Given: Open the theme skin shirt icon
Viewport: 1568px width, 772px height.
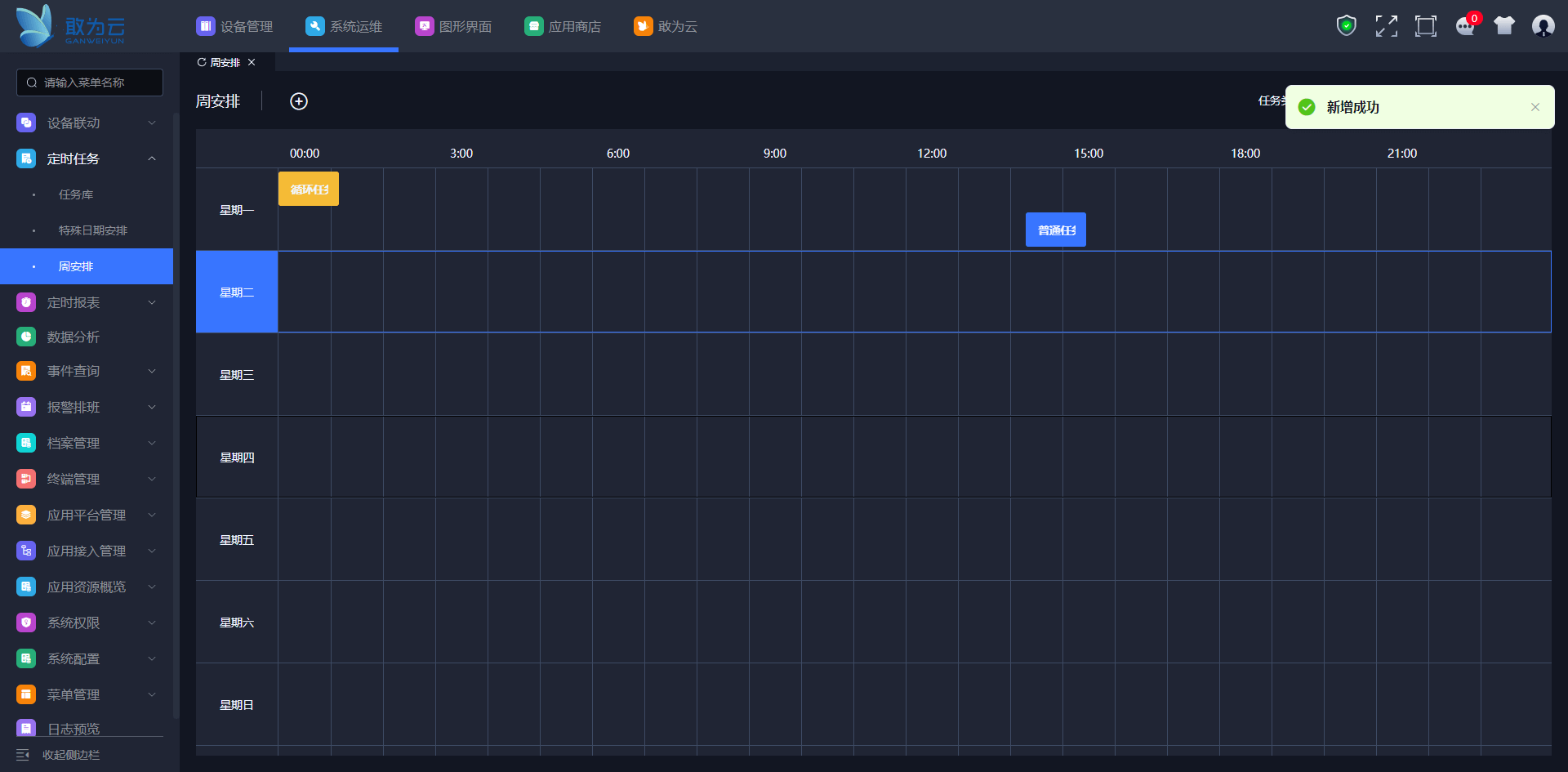Looking at the screenshot, I should coord(1503,26).
